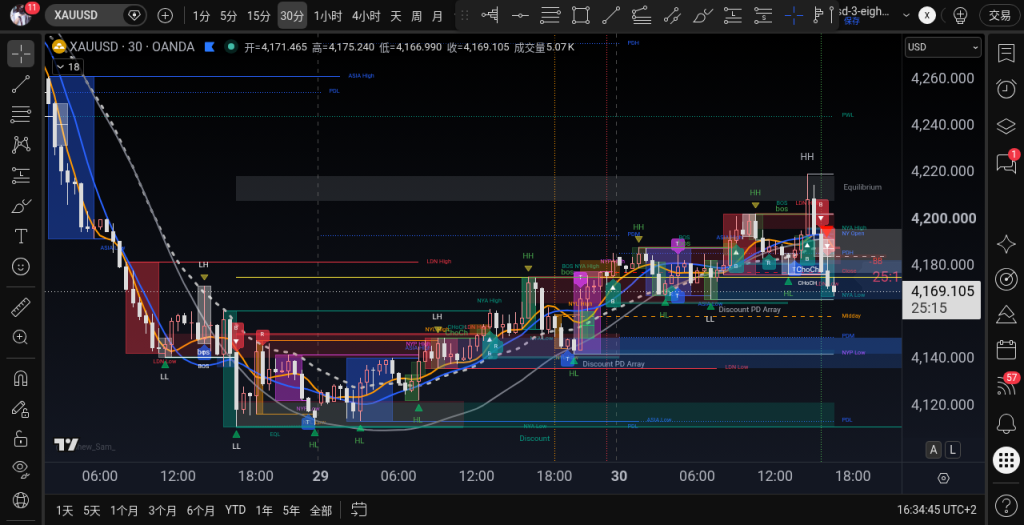This screenshot has height=525, width=1024.
Task: Open the help question mark
Action: coord(1006,505)
